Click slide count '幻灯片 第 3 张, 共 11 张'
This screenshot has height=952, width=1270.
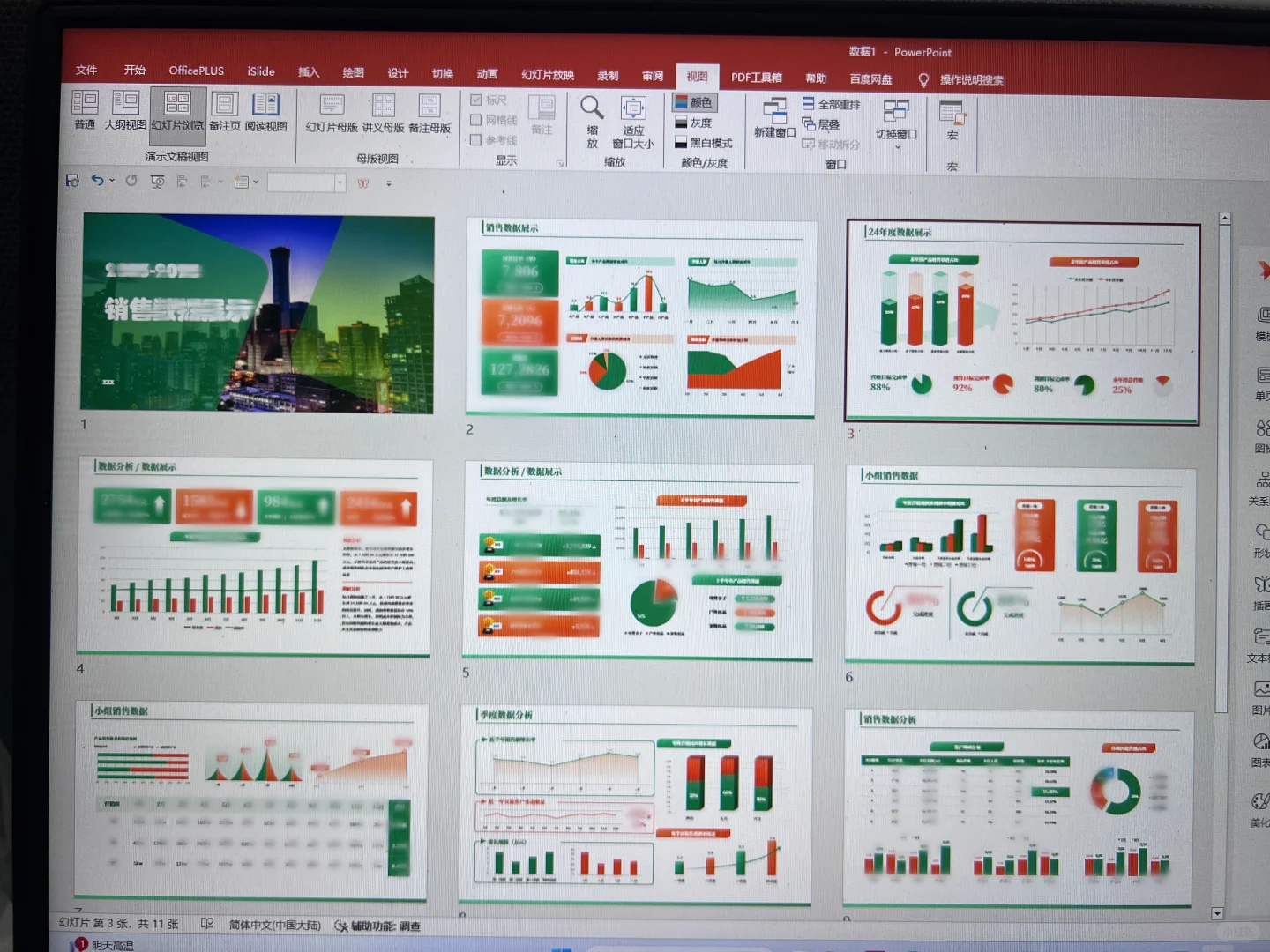click(x=118, y=923)
